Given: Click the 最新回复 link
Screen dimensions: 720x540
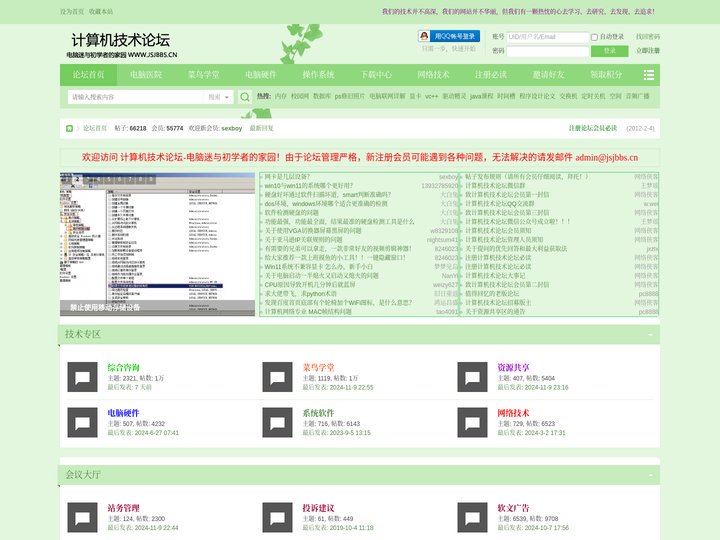Looking at the screenshot, I should coord(261,129).
